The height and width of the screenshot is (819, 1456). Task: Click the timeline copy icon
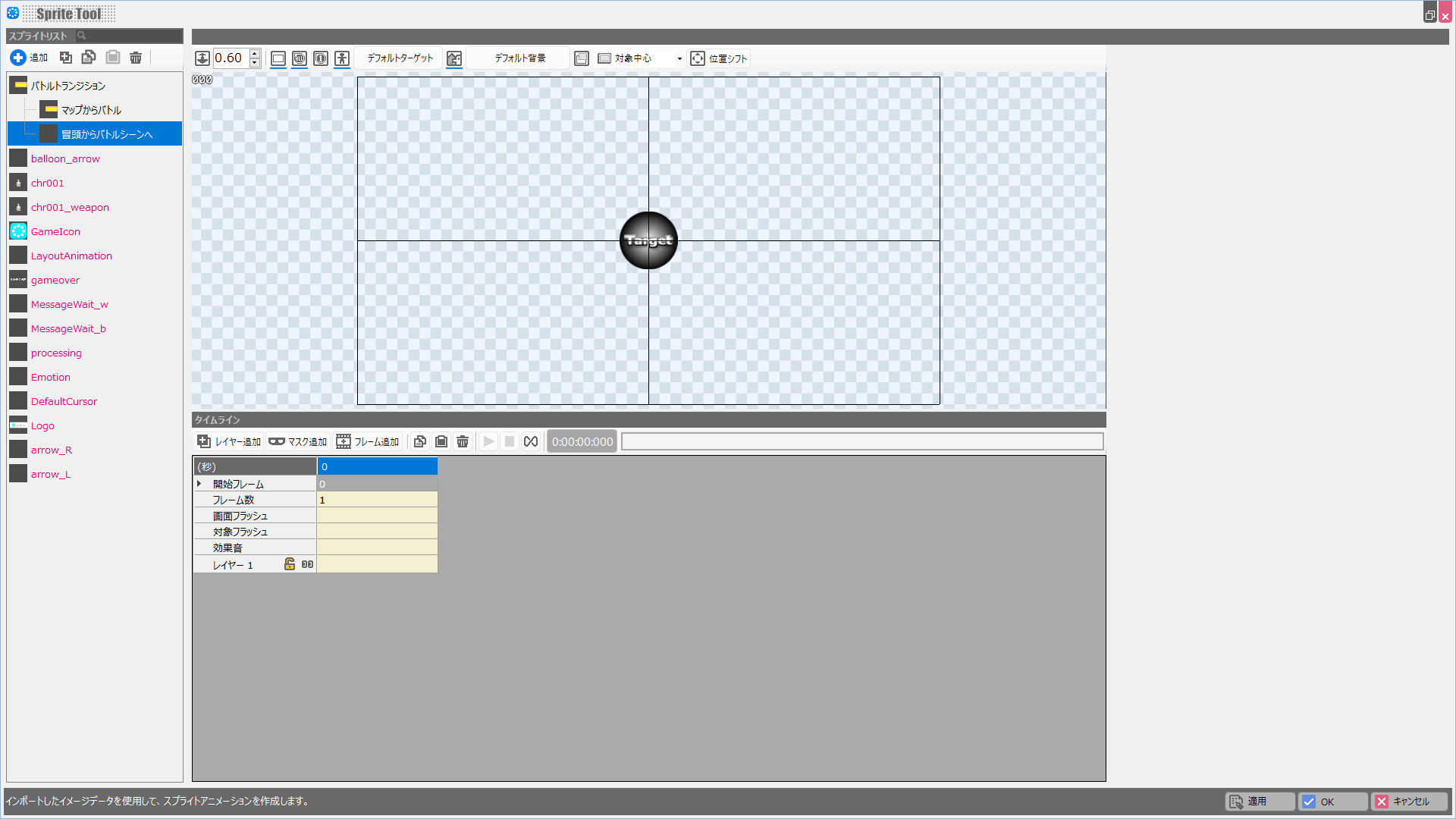tap(420, 441)
